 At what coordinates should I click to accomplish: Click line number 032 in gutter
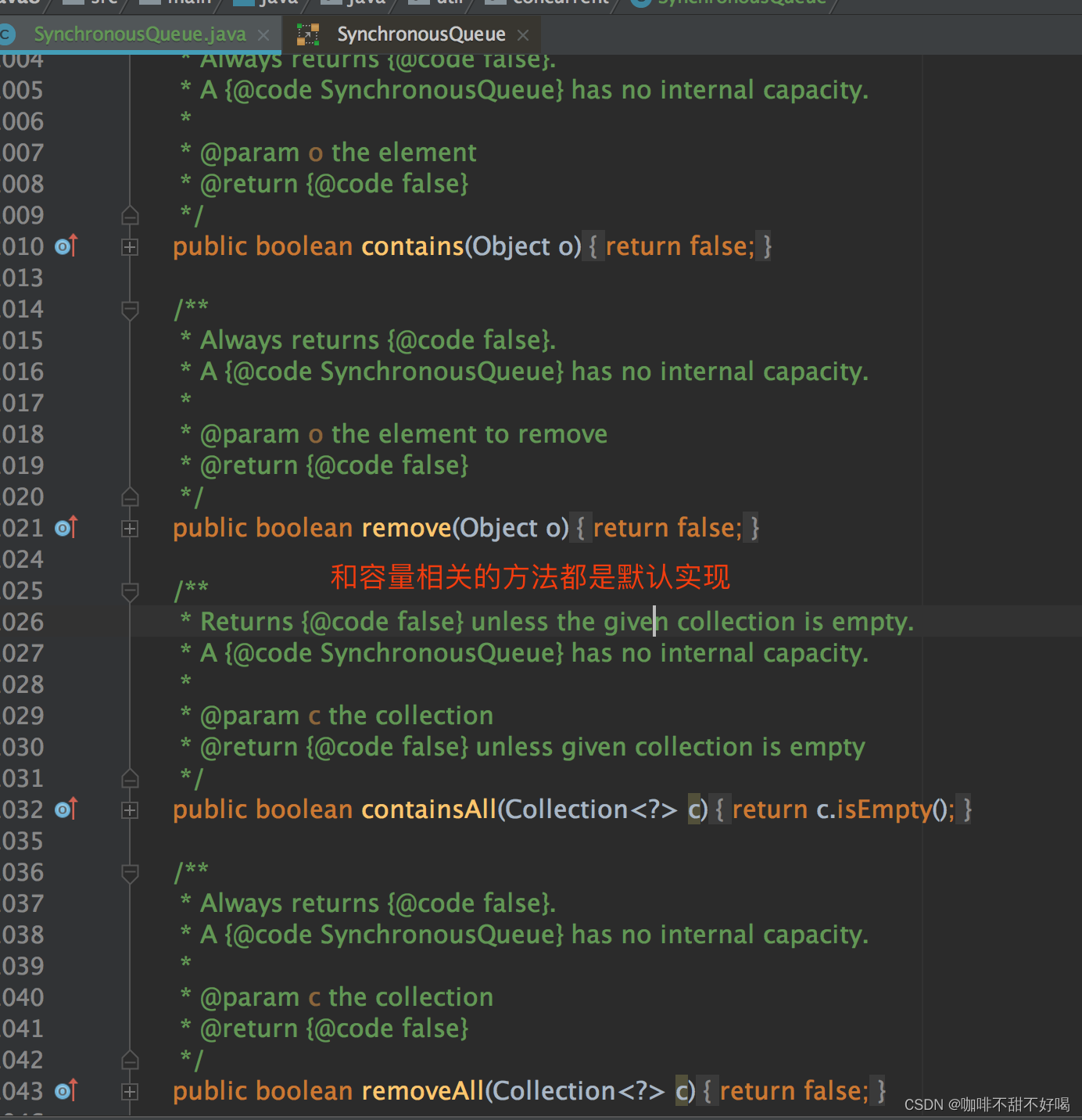click(22, 809)
